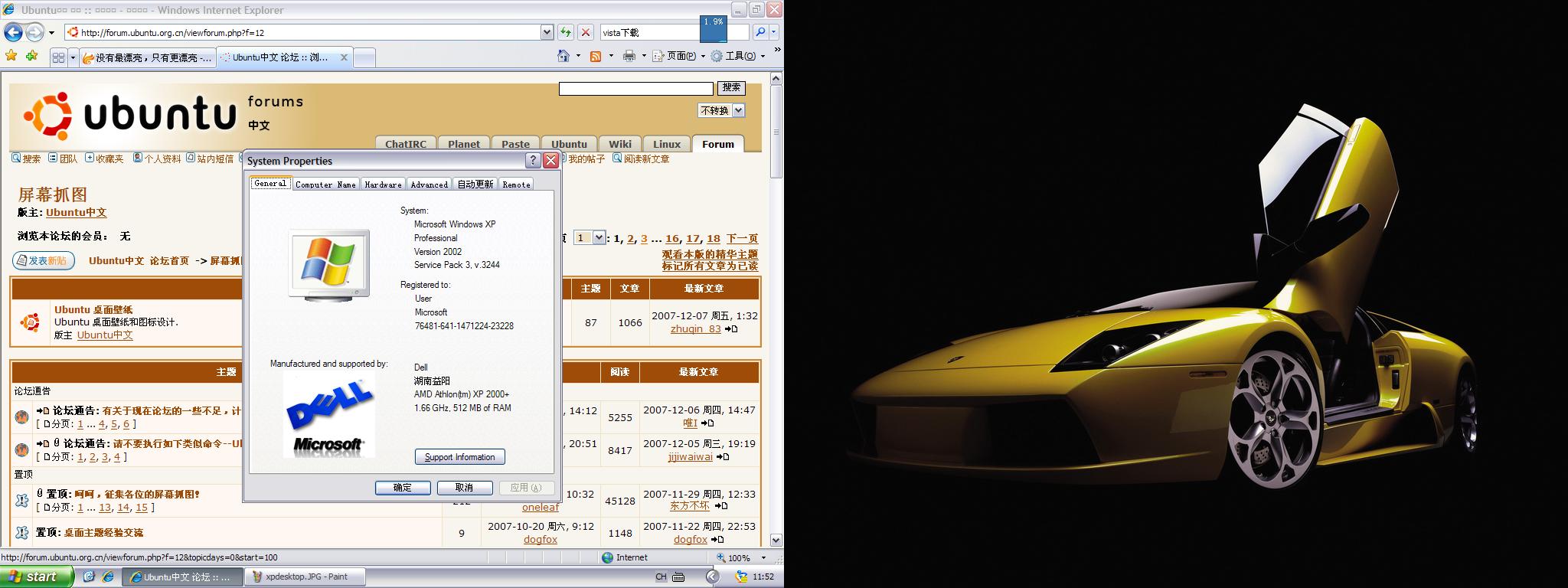
Task: Switch to the 没有最漂亮 browser tab
Action: pyautogui.click(x=148, y=57)
